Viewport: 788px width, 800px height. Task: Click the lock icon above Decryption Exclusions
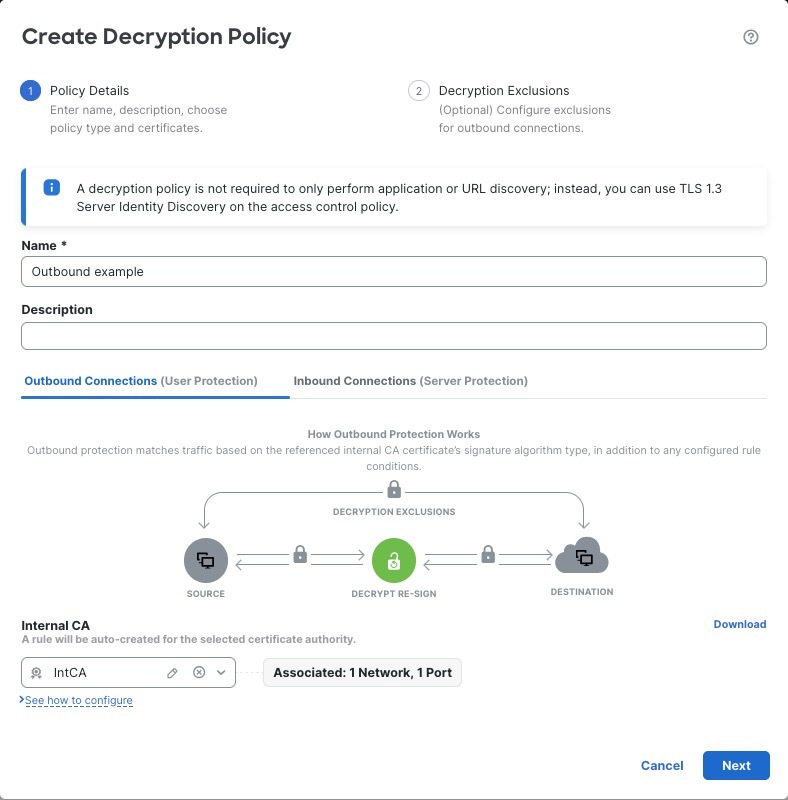(393, 489)
